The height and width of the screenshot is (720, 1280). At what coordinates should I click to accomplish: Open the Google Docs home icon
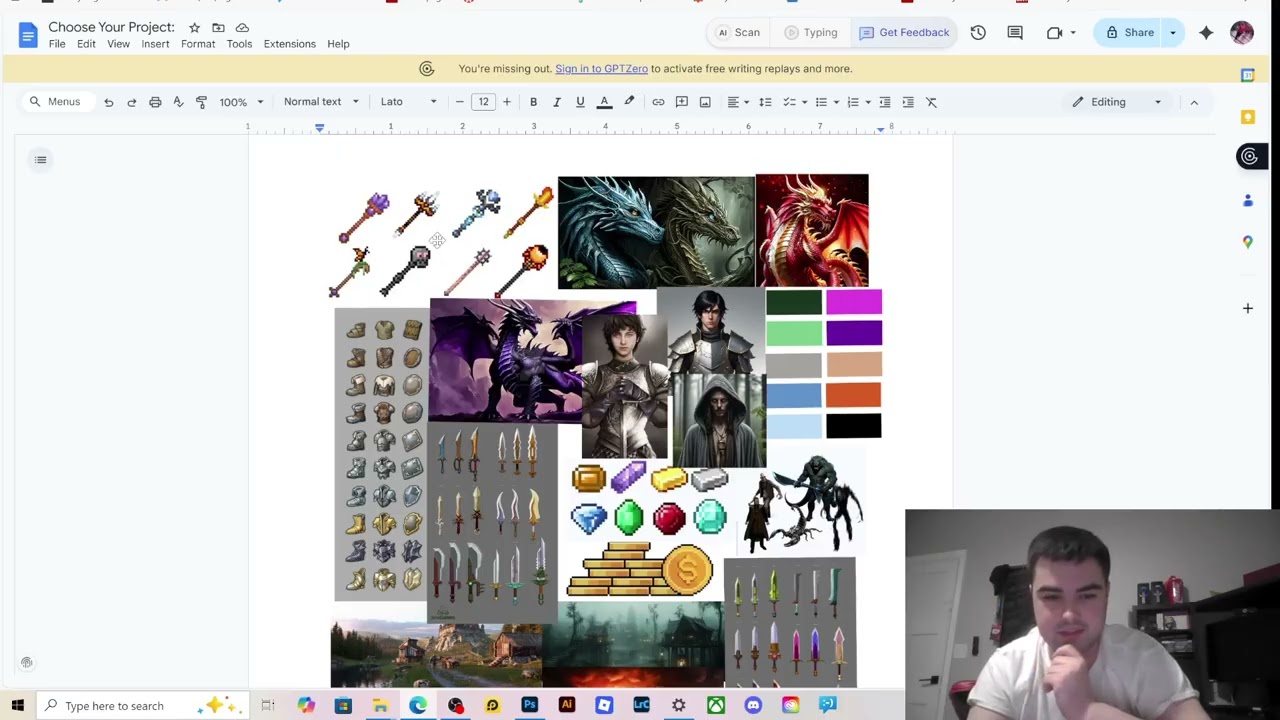pos(27,35)
